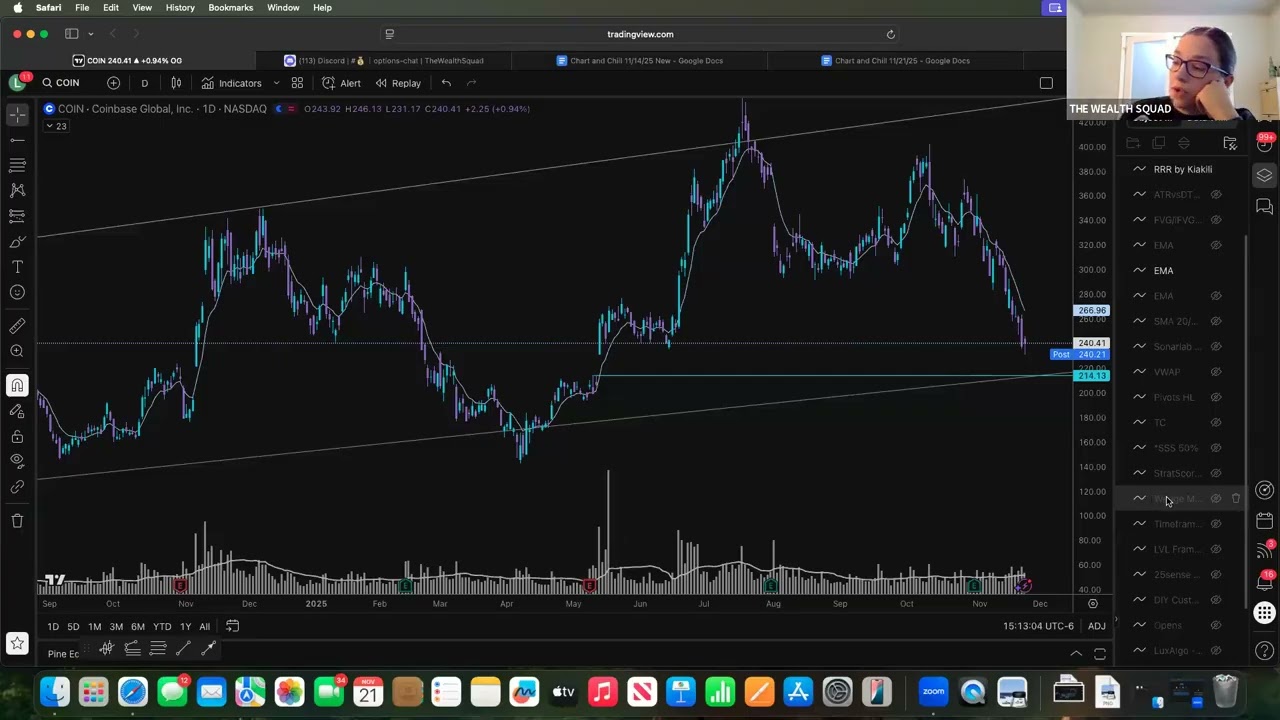Select the crosshair cursor tool
1280x720 pixels.
click(17, 115)
